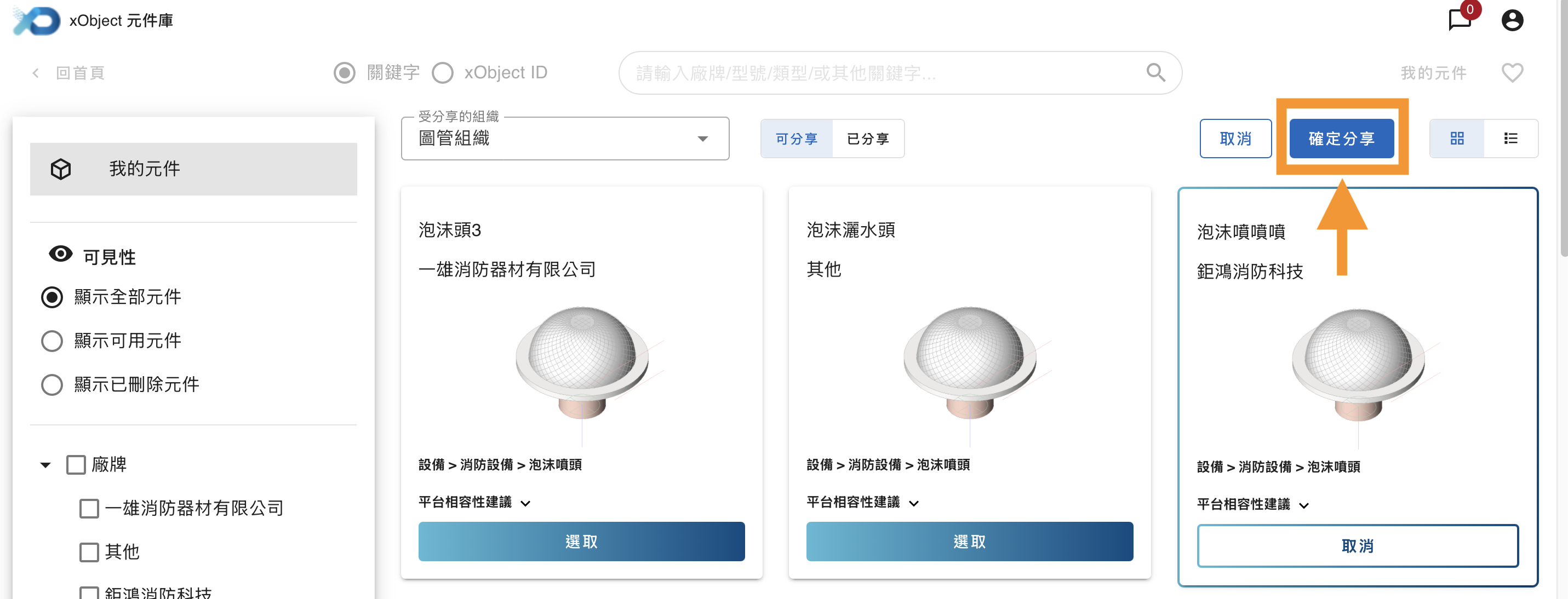The image size is (1568, 599).
Task: Click the heart favorites icon
Action: point(1512,73)
